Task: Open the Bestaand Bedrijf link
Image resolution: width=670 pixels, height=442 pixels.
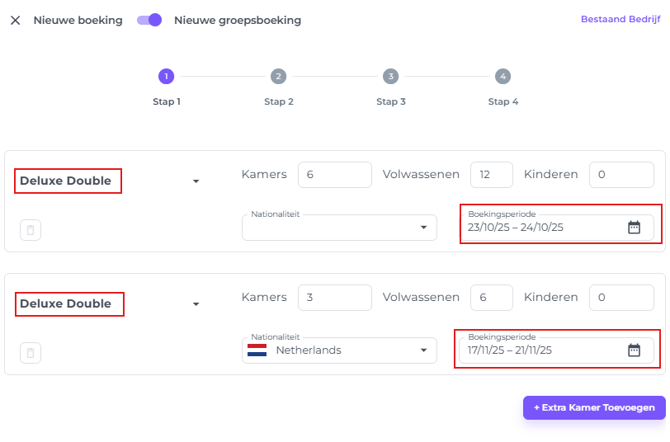Action: [x=620, y=19]
